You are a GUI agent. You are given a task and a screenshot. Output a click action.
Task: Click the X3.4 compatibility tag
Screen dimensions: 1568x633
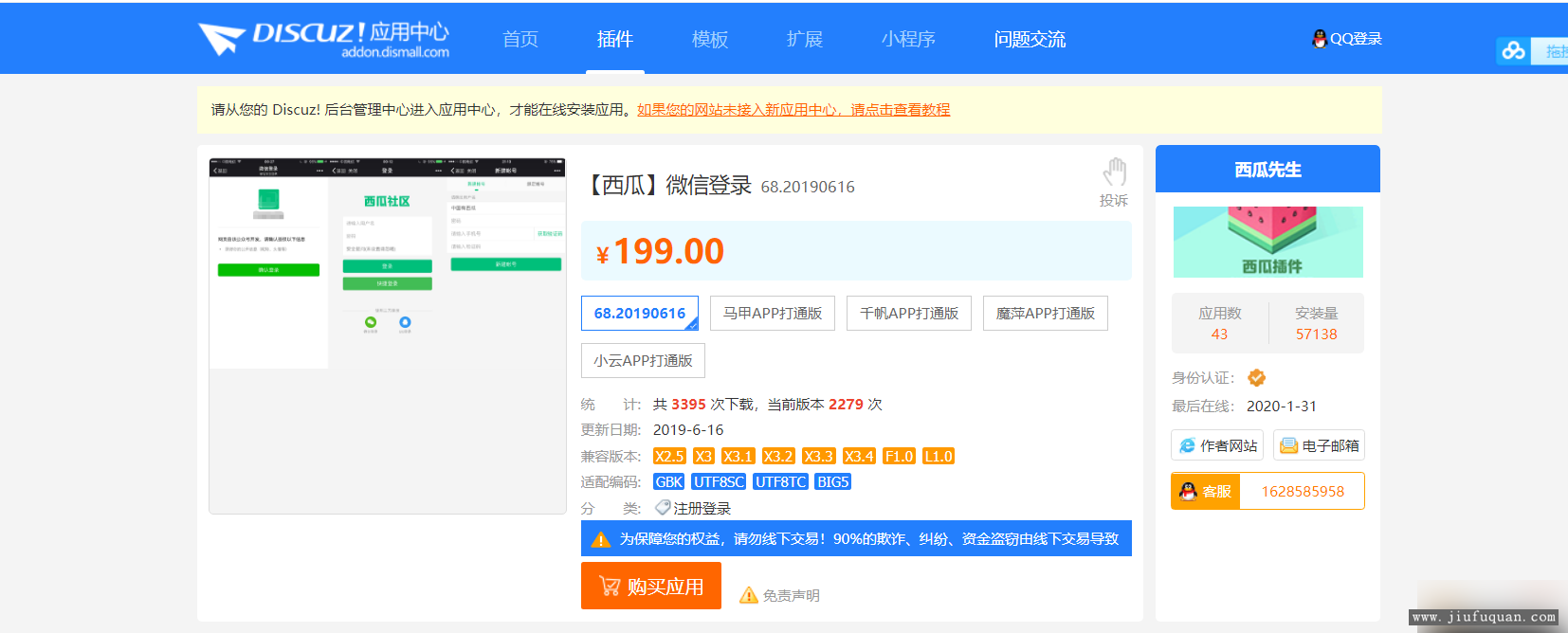tap(860, 456)
